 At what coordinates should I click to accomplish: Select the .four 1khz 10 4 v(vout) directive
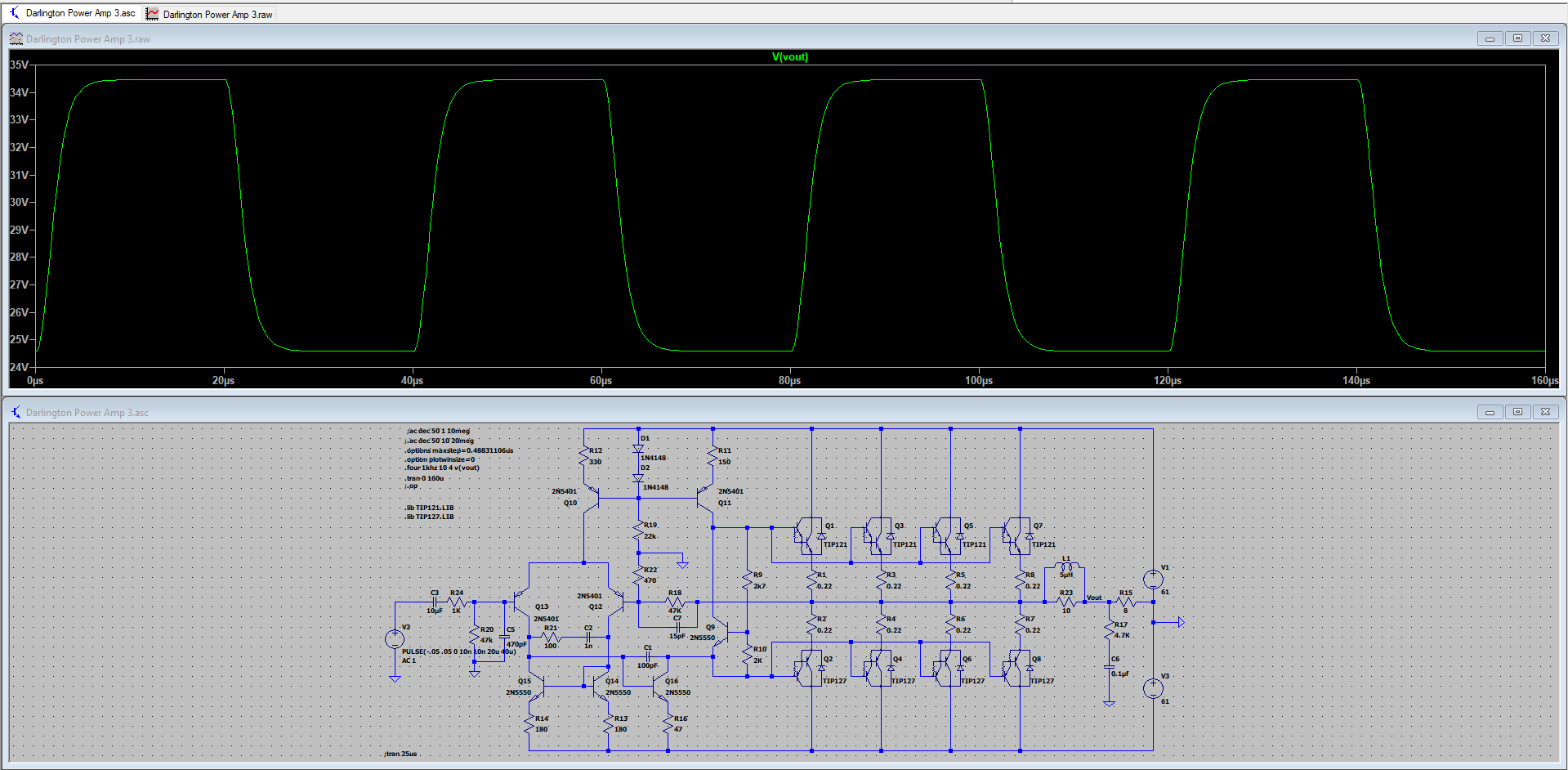click(442, 468)
